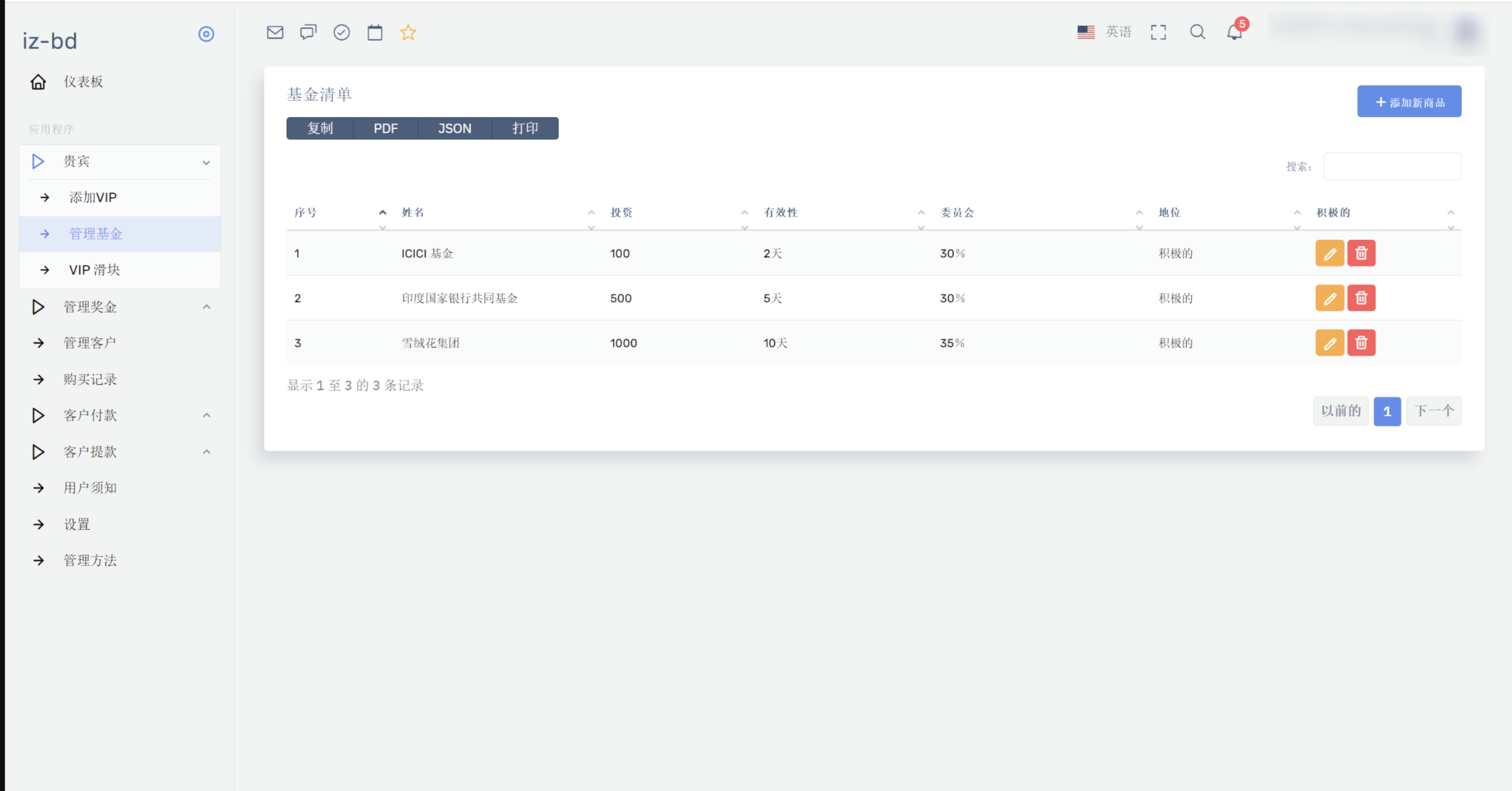
Task: Edit the ICICI 基金 row with pencil
Action: tap(1329, 253)
